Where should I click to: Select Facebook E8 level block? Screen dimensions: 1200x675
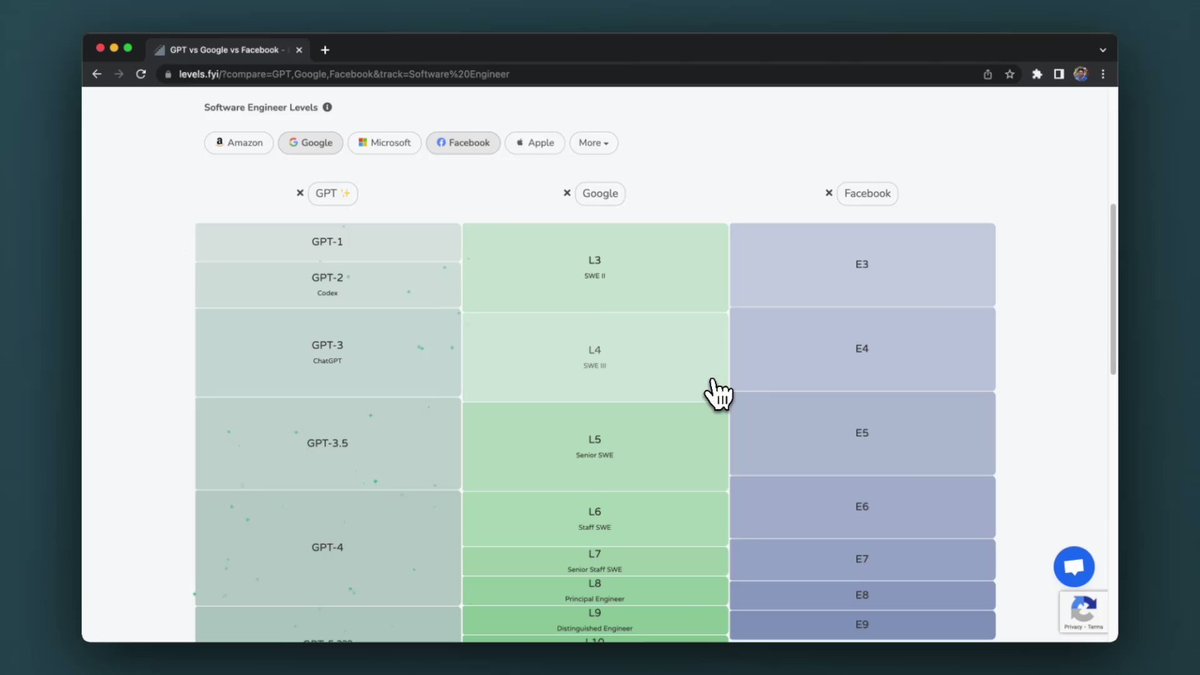862,595
